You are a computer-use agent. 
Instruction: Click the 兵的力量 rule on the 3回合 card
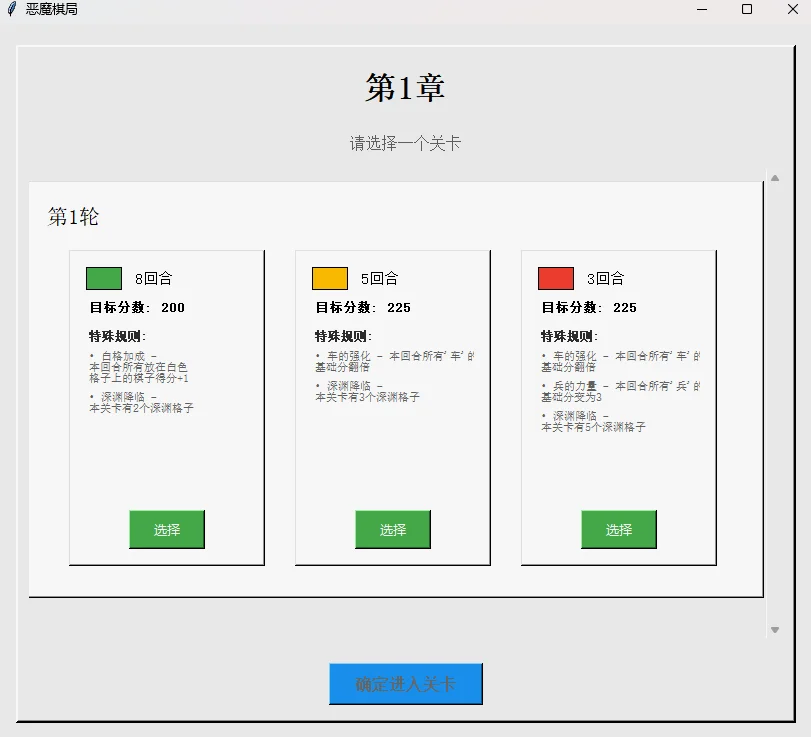point(620,391)
